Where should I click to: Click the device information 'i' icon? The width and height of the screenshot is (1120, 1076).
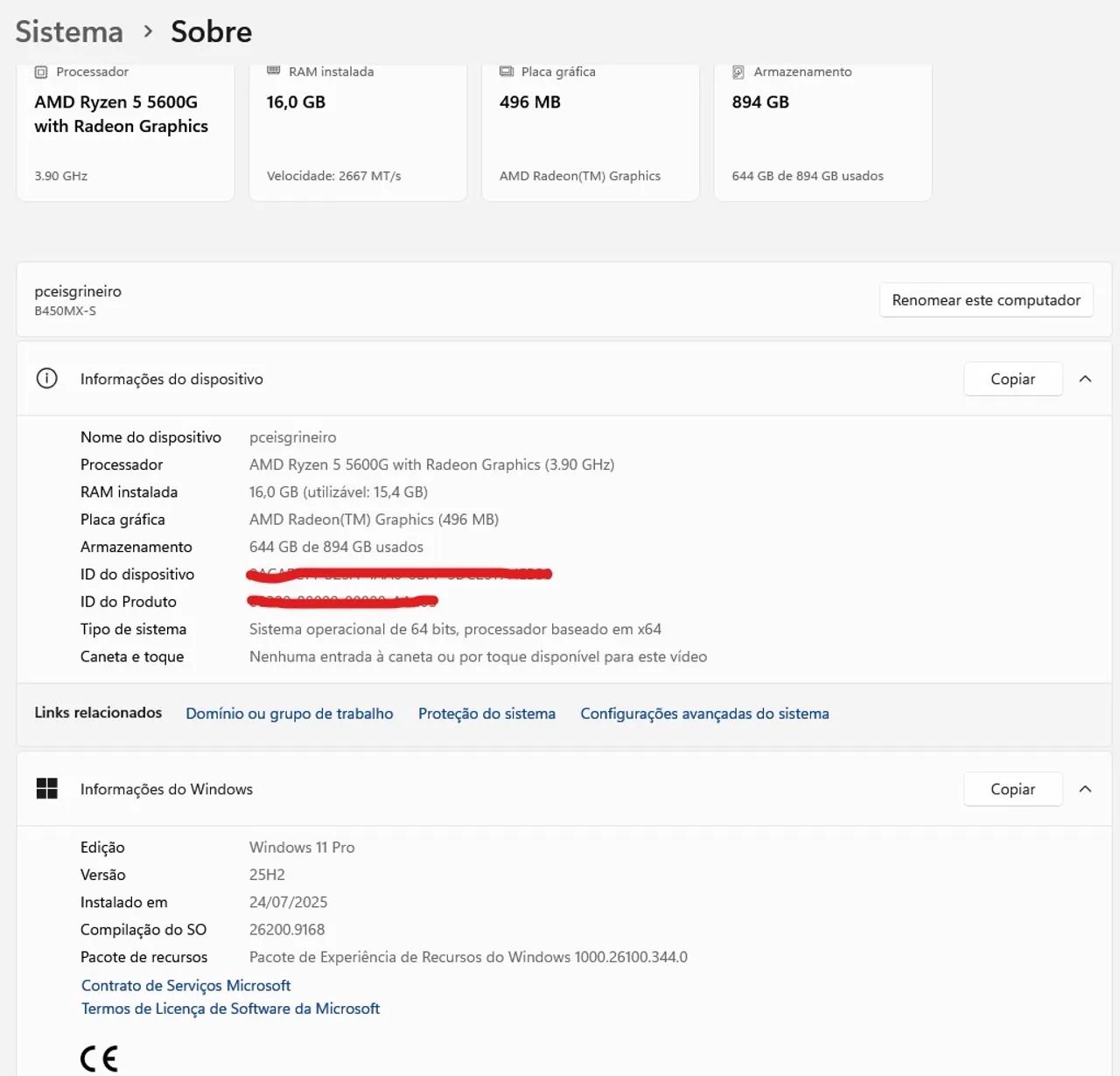(46, 379)
